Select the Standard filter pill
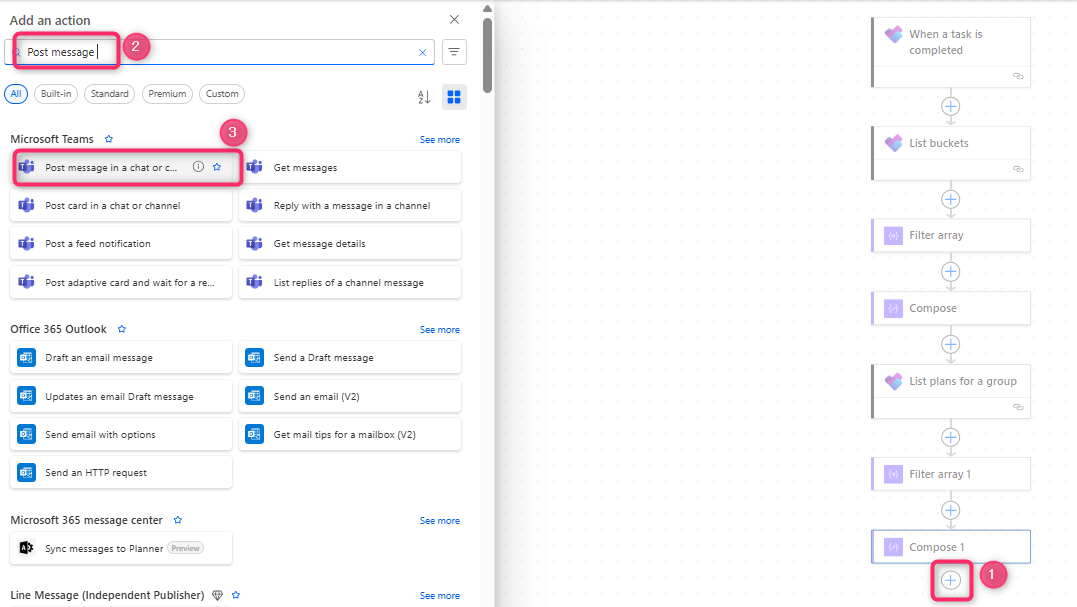1077x607 pixels. point(109,94)
